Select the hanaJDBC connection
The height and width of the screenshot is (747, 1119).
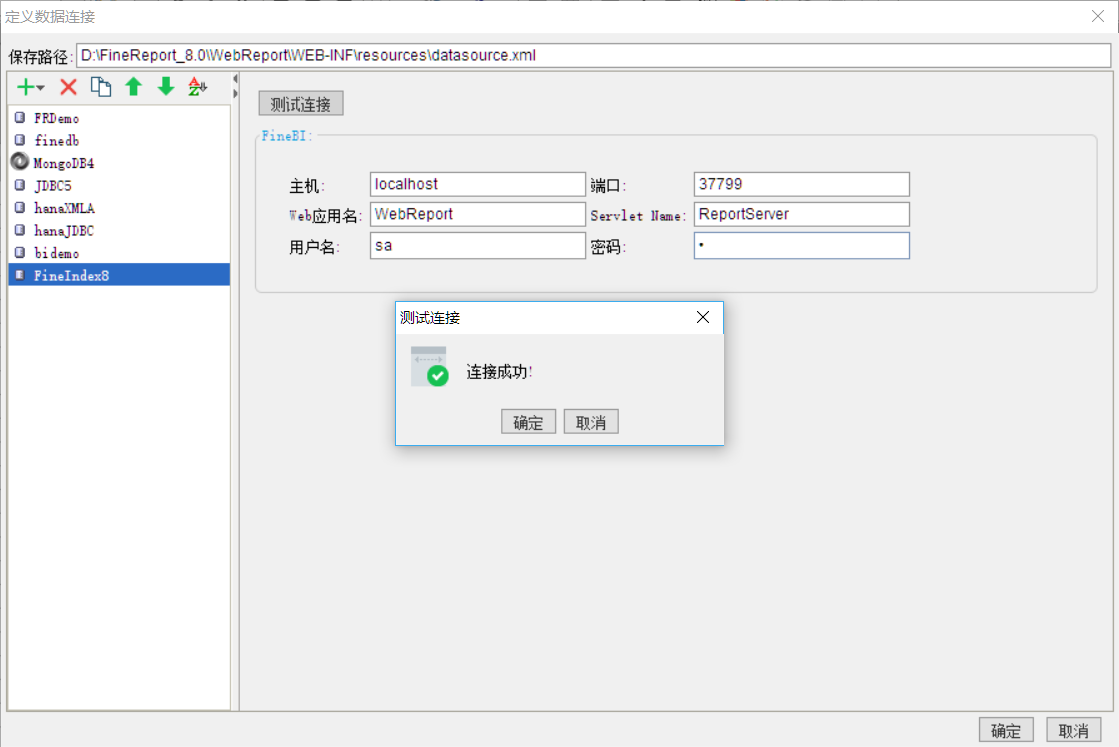tap(118, 230)
